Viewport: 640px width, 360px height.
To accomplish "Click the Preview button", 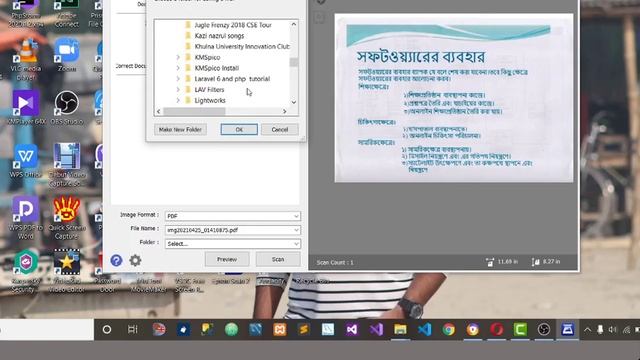I will pyautogui.click(x=227, y=259).
